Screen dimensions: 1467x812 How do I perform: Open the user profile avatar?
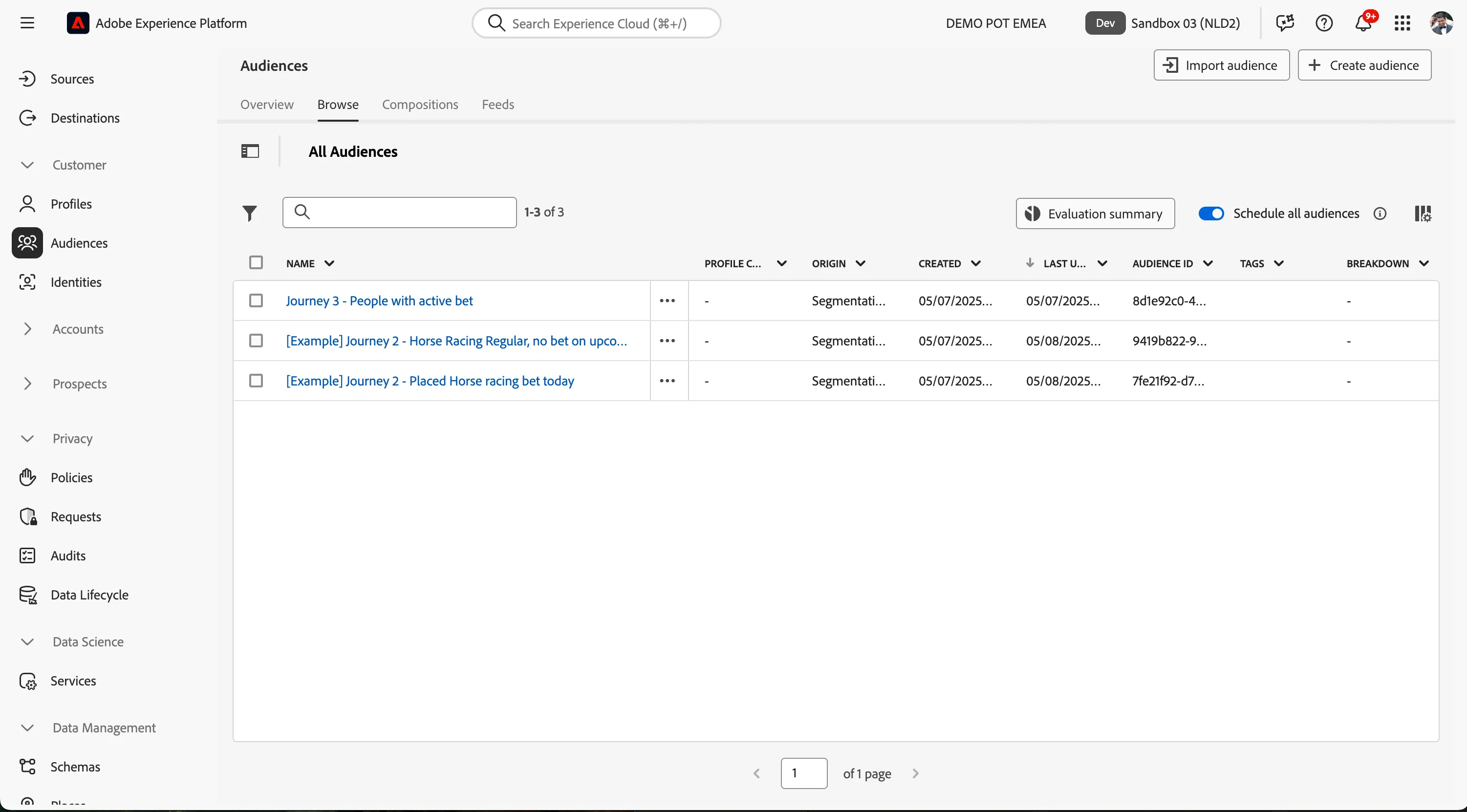1442,23
